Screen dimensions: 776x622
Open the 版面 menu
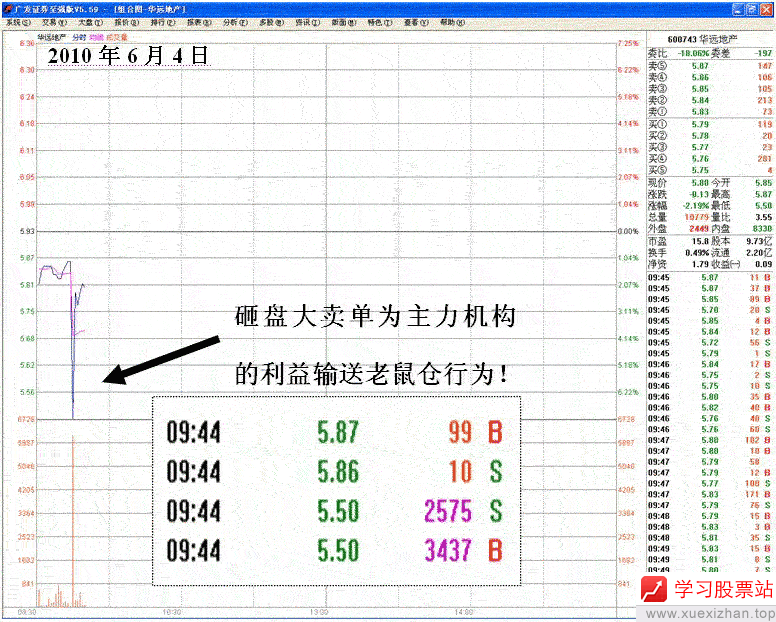pos(344,22)
